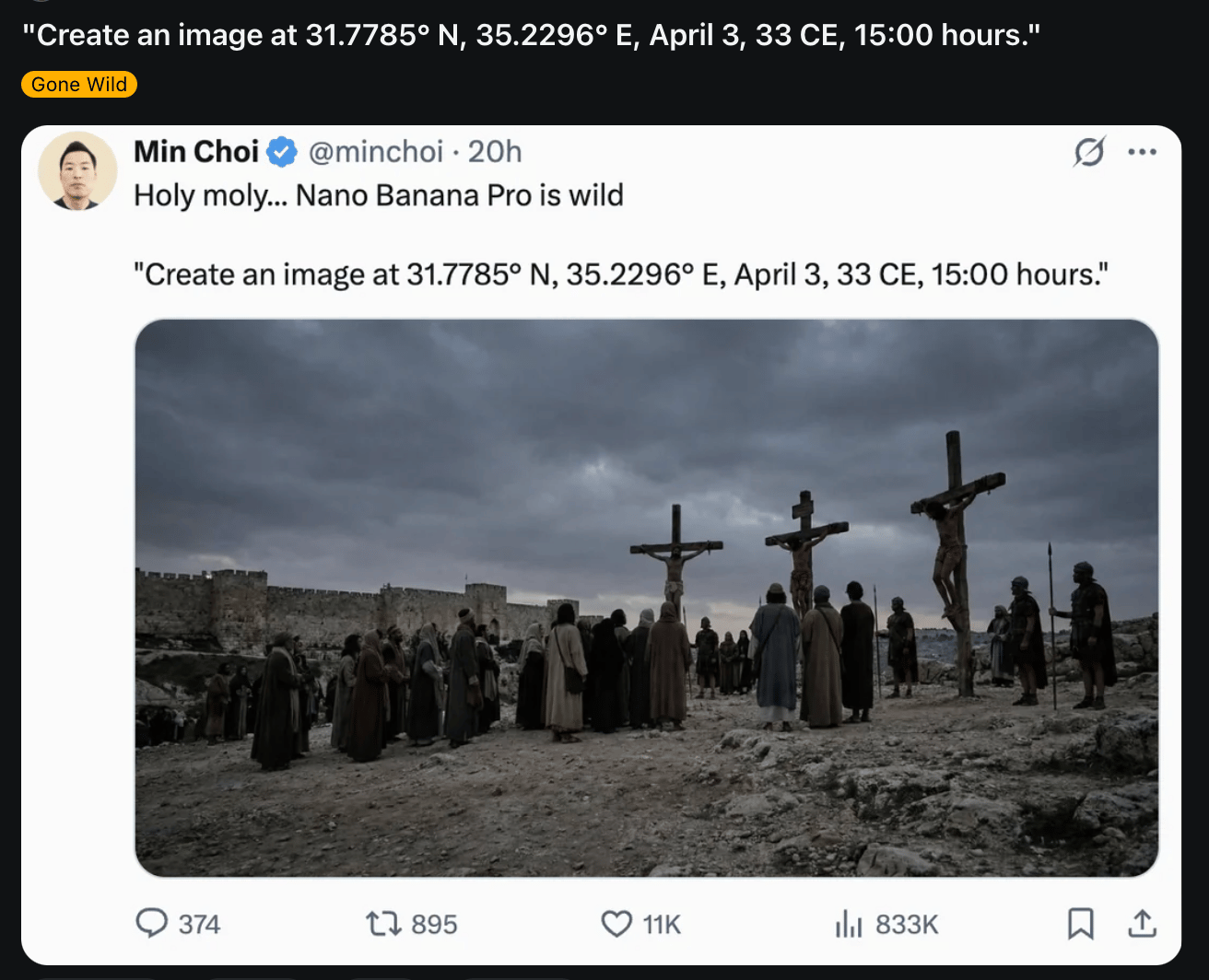Select the Gone Wild flair tag
The height and width of the screenshot is (980, 1209).
[79, 85]
